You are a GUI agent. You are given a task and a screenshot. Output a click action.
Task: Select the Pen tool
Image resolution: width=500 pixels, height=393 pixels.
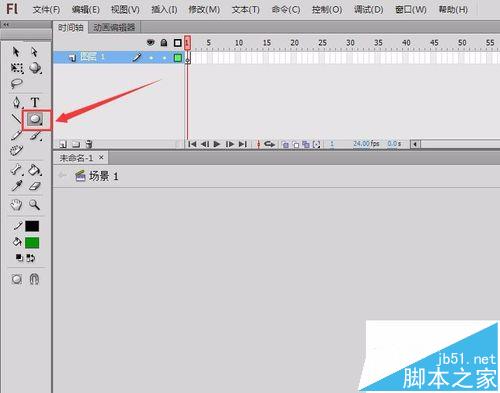pos(16,102)
